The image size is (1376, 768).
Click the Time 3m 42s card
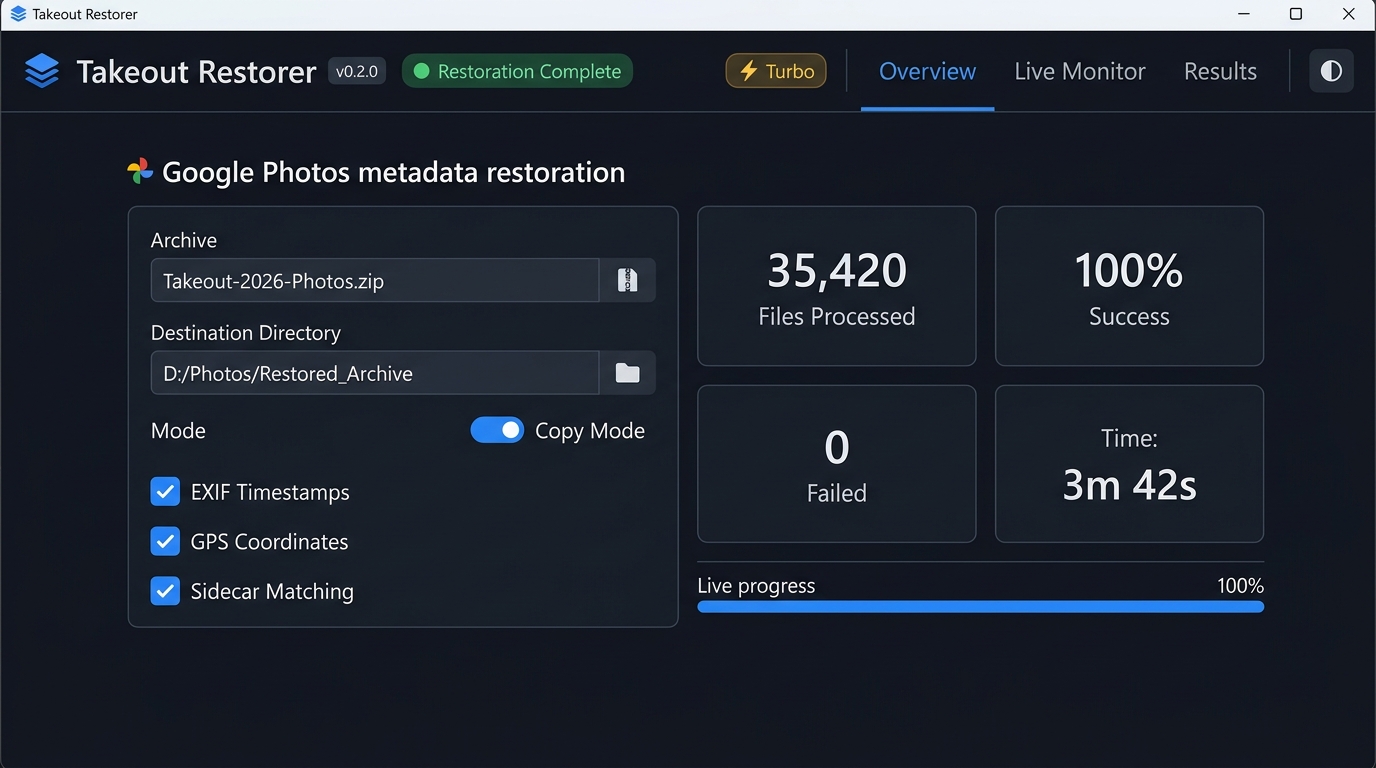[x=1129, y=464]
